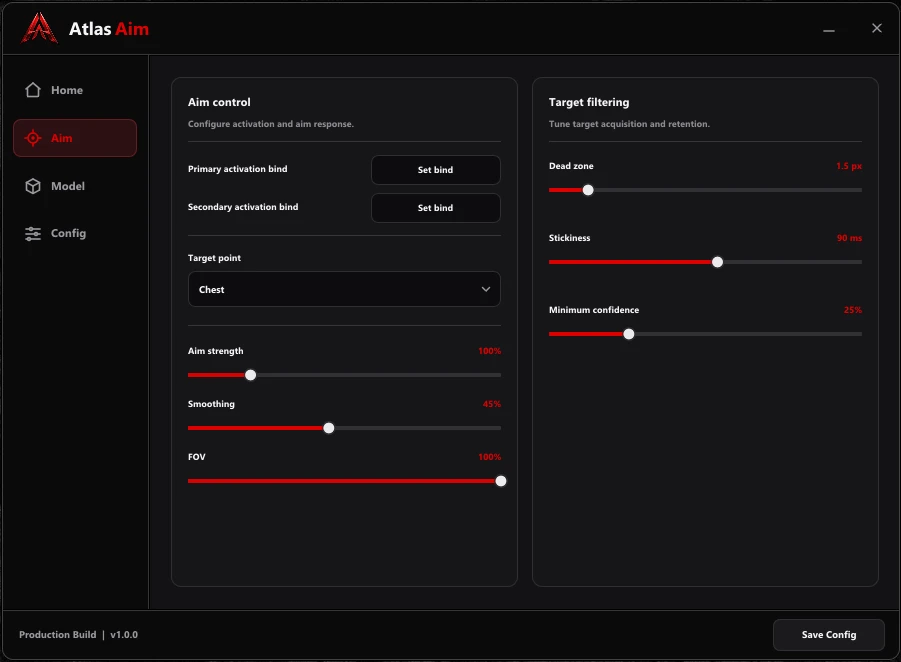Click the Aim crosshair icon
Screen dimensions: 901x662
(33, 138)
